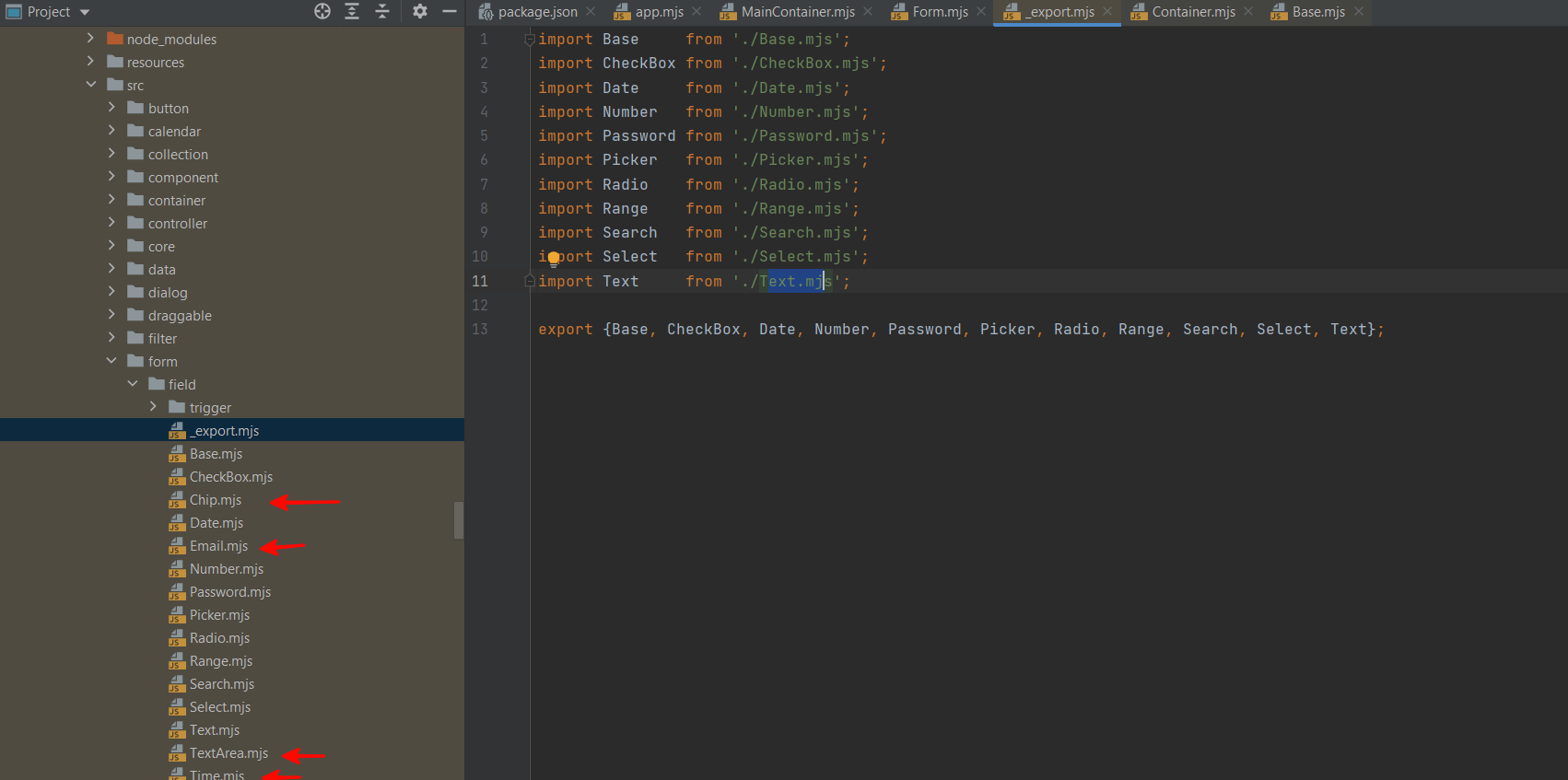
Task: Select the draggable folder
Action: [180, 316]
